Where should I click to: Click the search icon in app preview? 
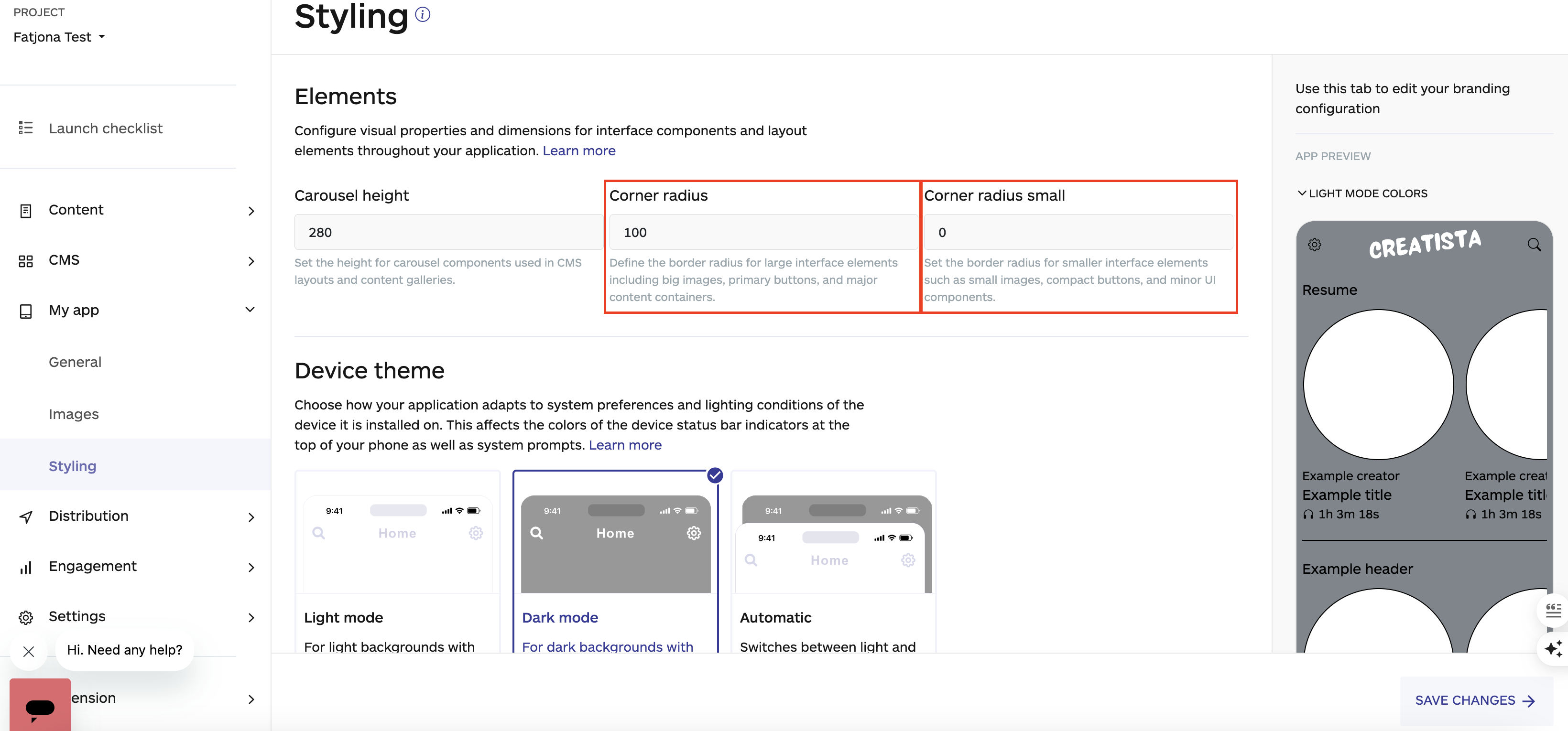pyautogui.click(x=1534, y=244)
